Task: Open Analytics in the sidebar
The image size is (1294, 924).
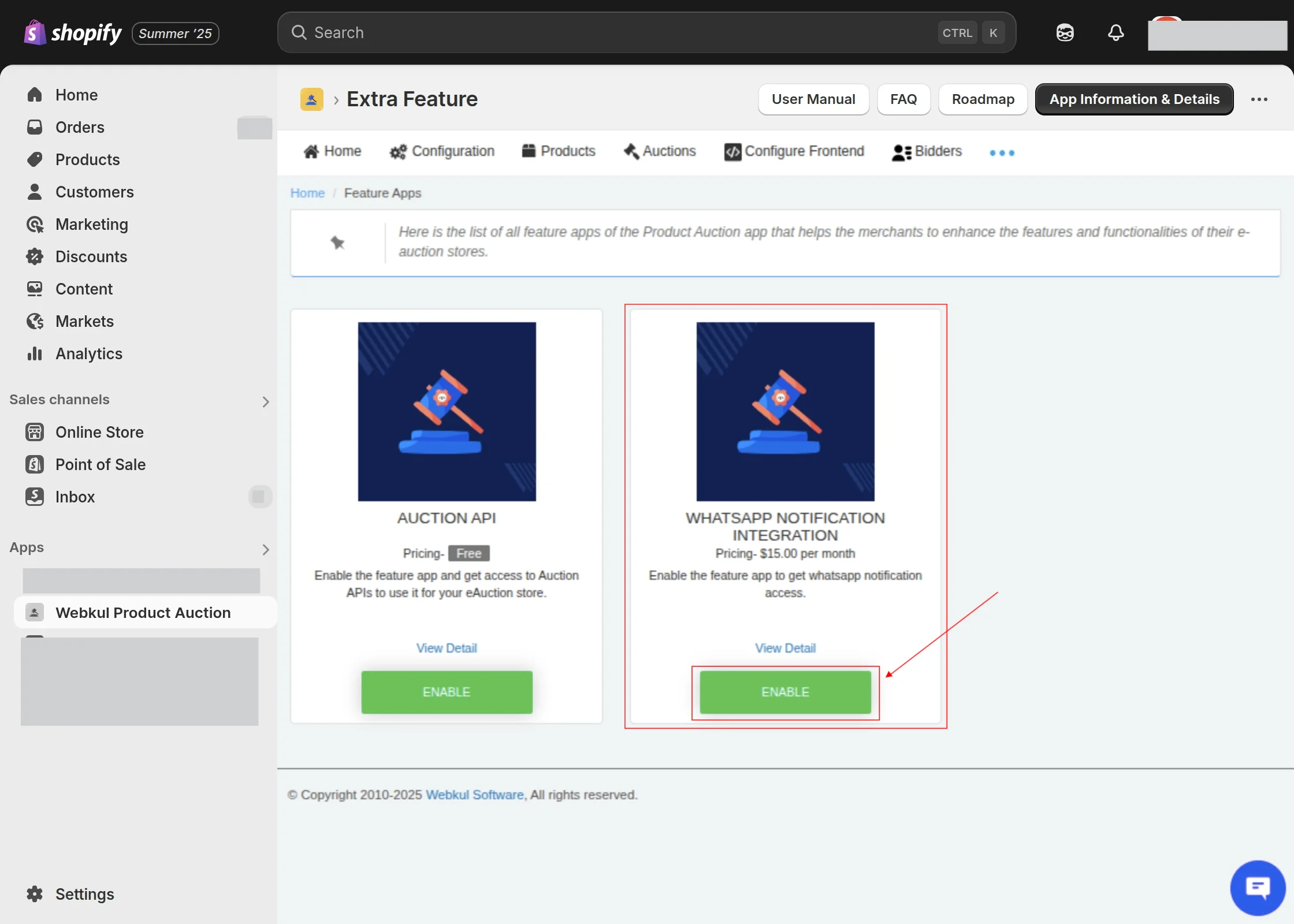Action: (x=89, y=353)
